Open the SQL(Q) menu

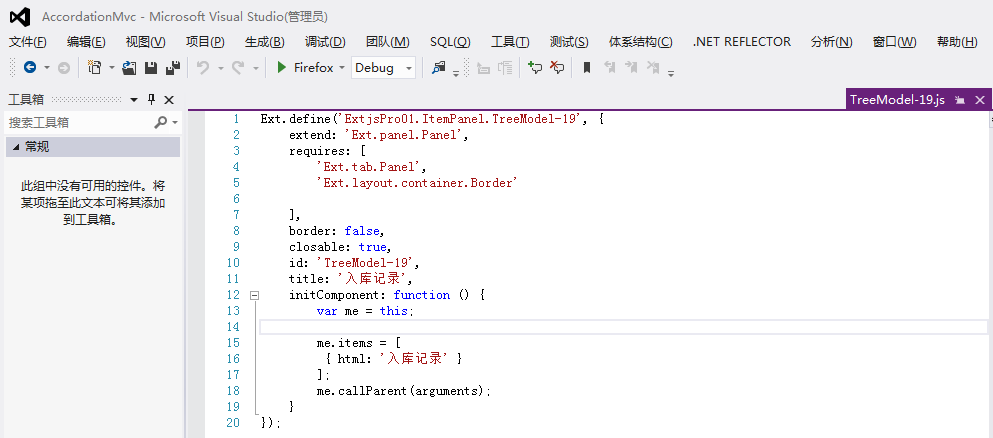tap(450, 42)
